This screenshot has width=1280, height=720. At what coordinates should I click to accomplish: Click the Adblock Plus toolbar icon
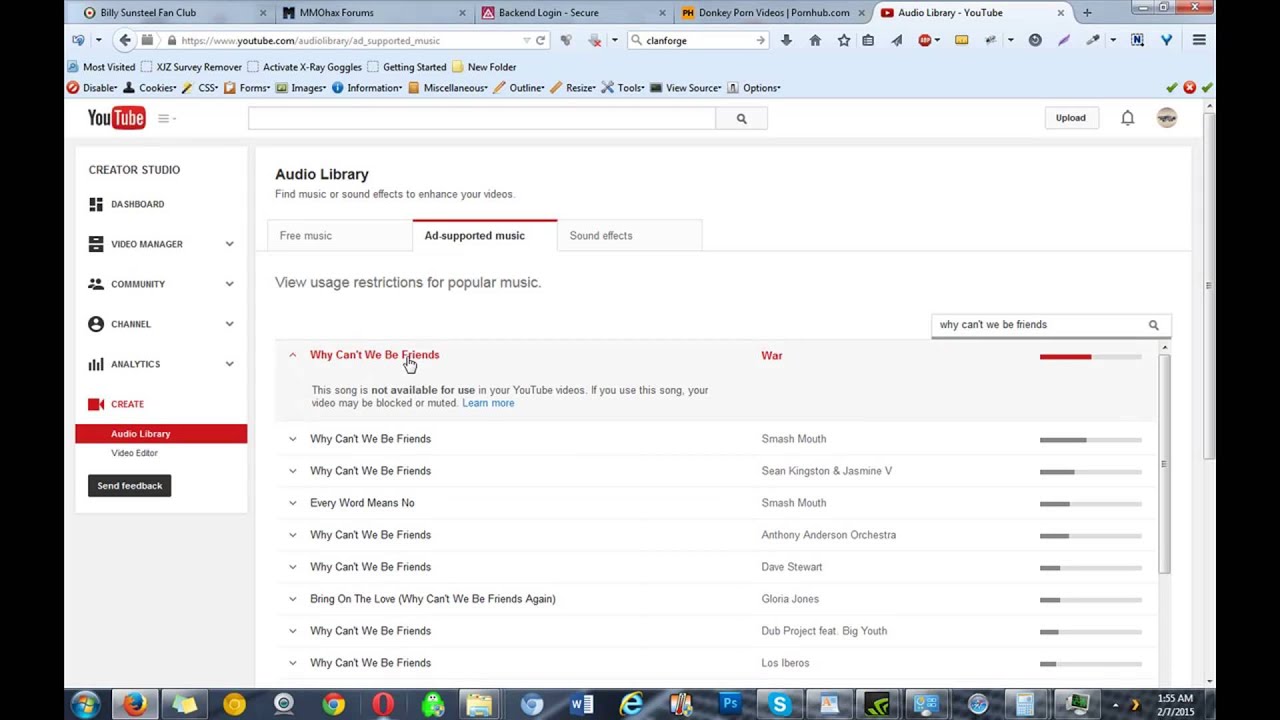pos(925,40)
